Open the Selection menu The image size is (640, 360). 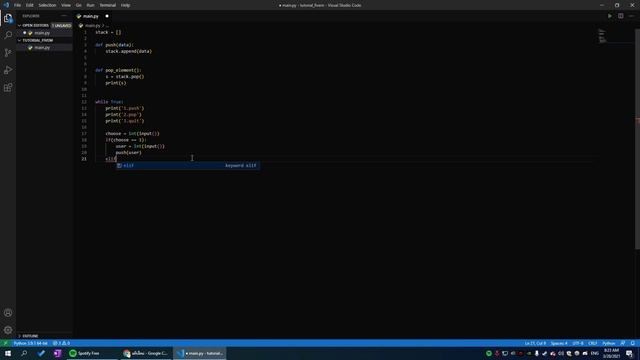tap(47, 5)
